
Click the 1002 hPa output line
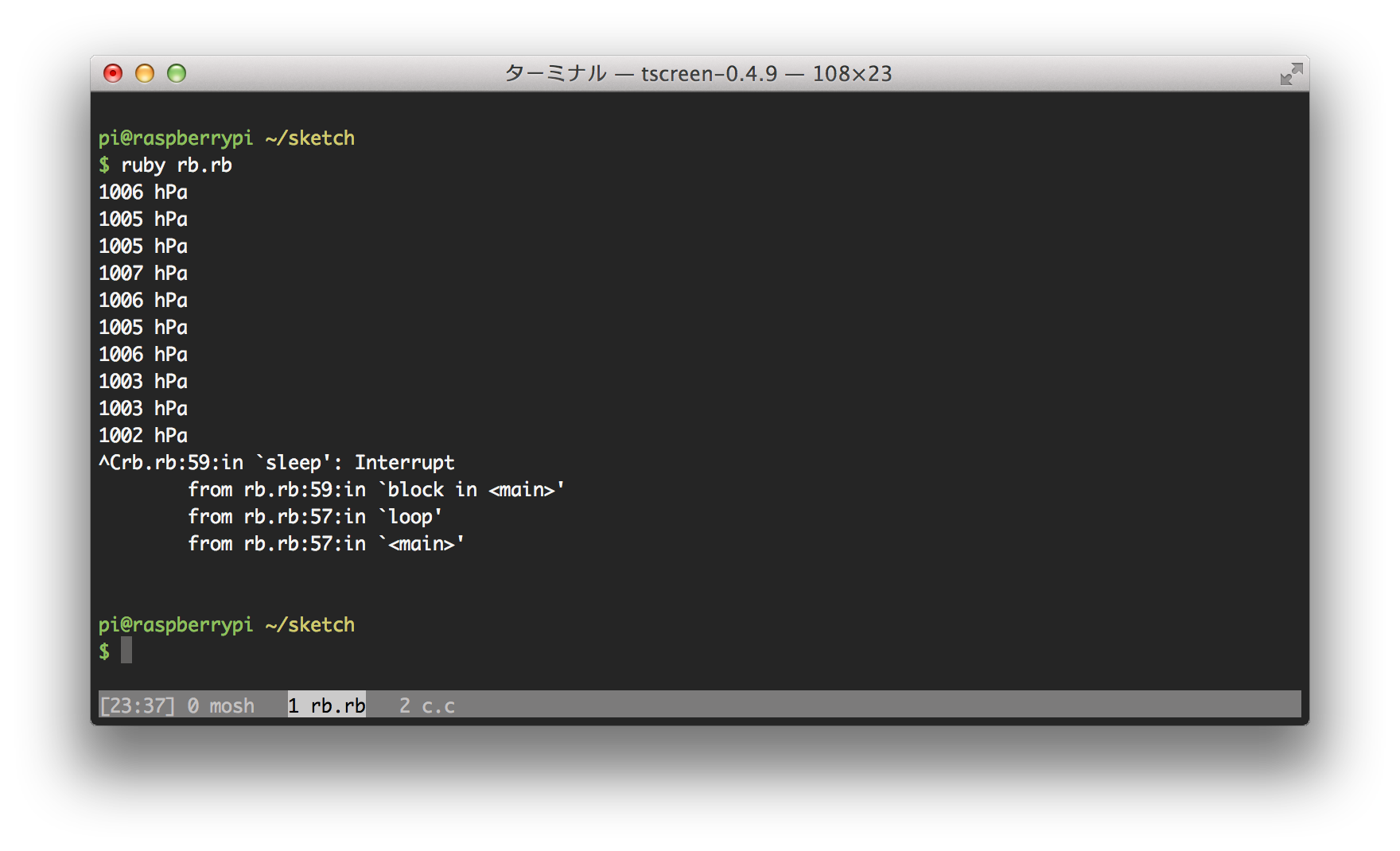pos(143,436)
